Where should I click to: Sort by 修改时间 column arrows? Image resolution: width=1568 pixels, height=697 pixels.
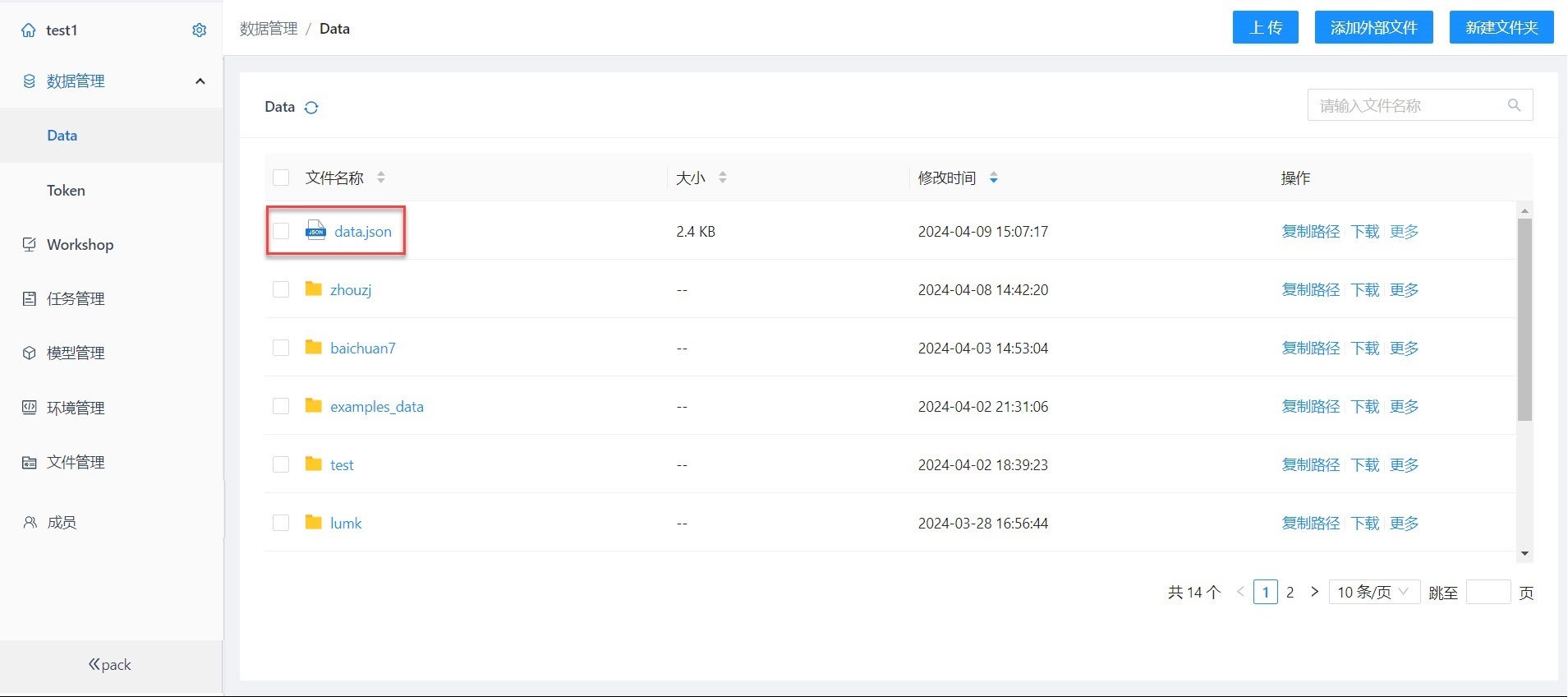click(x=993, y=178)
